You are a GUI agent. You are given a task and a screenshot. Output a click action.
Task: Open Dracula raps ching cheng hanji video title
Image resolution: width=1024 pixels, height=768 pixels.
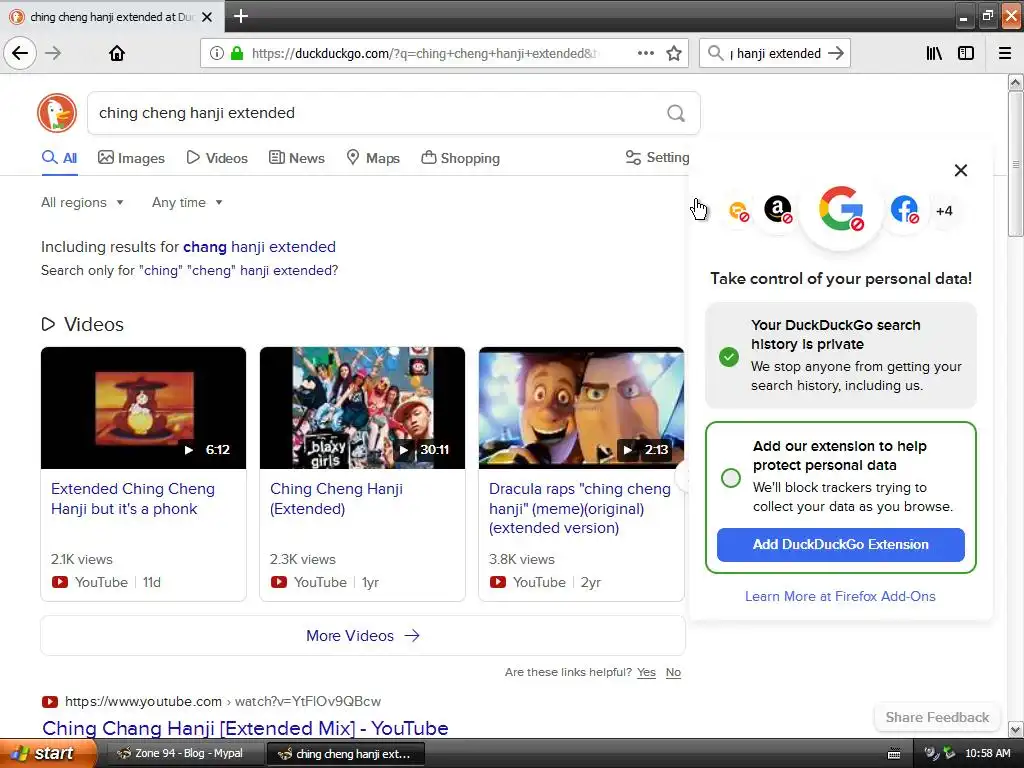pyautogui.click(x=580, y=508)
